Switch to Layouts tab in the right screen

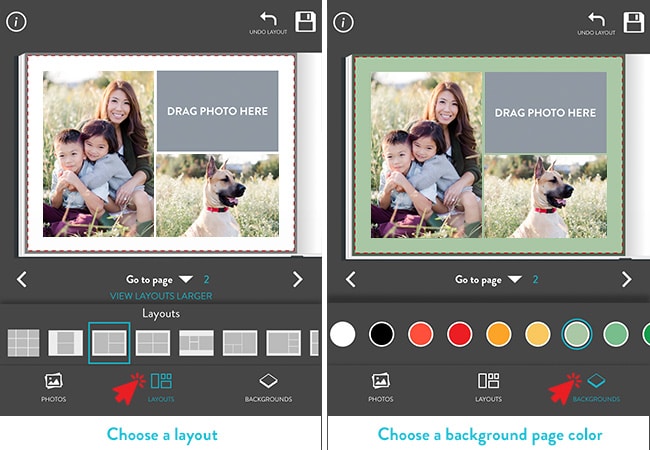(489, 387)
